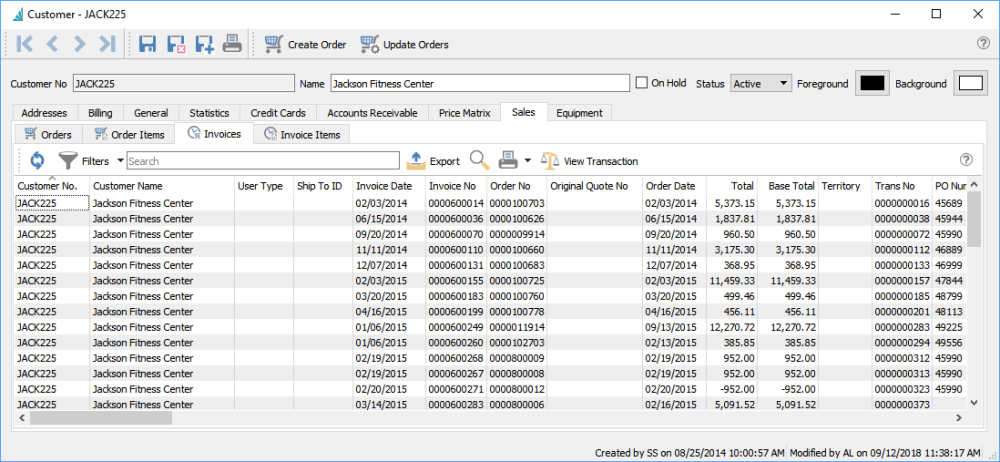Sort by the Invoice Date column header

[384, 185]
